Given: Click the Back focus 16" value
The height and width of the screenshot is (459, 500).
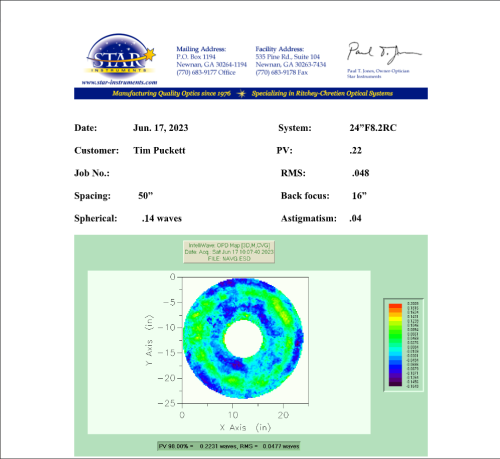Looking at the screenshot, I should point(359,196).
